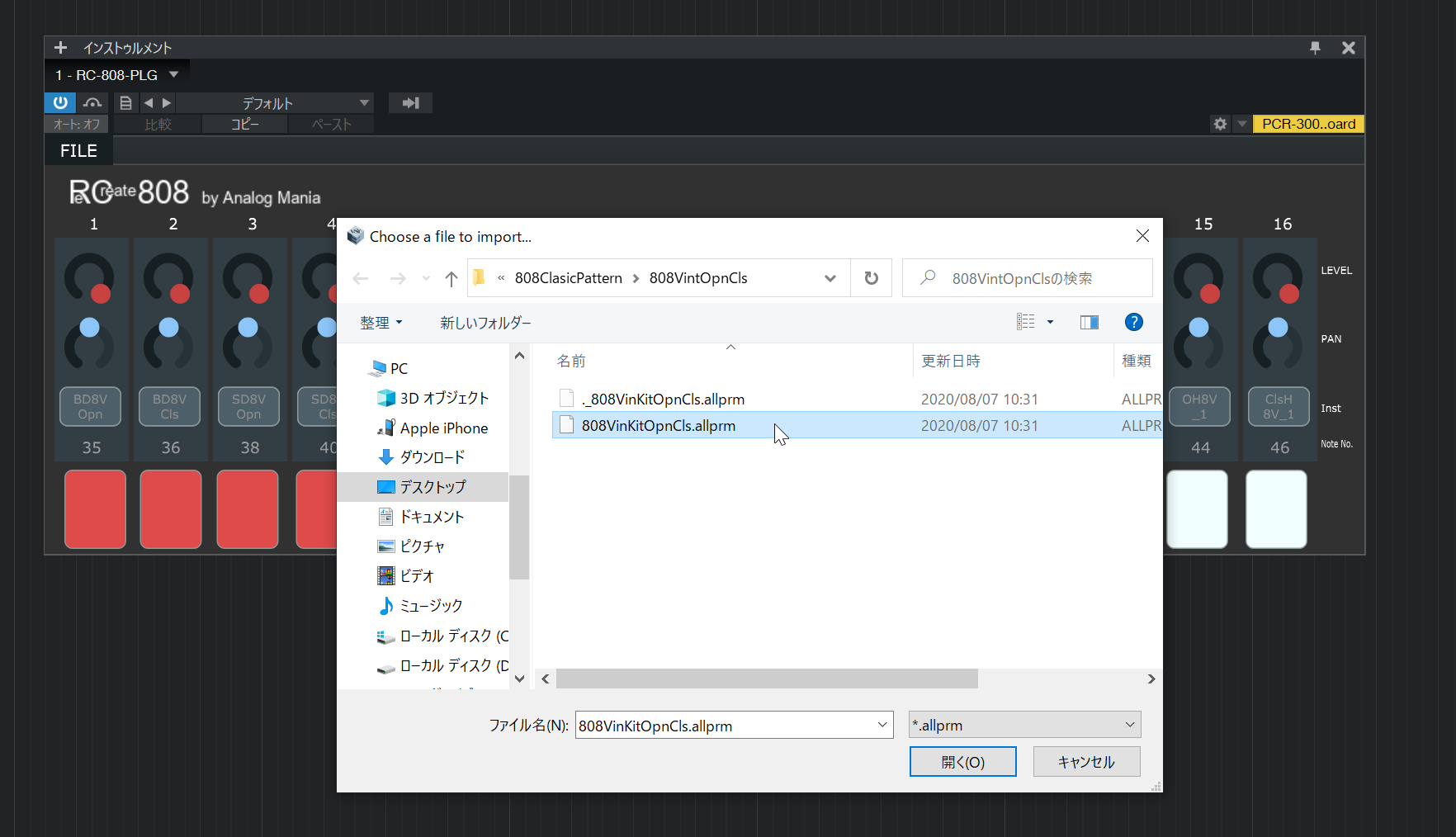Adjust channel 1 LEVEL knob

pos(89,279)
